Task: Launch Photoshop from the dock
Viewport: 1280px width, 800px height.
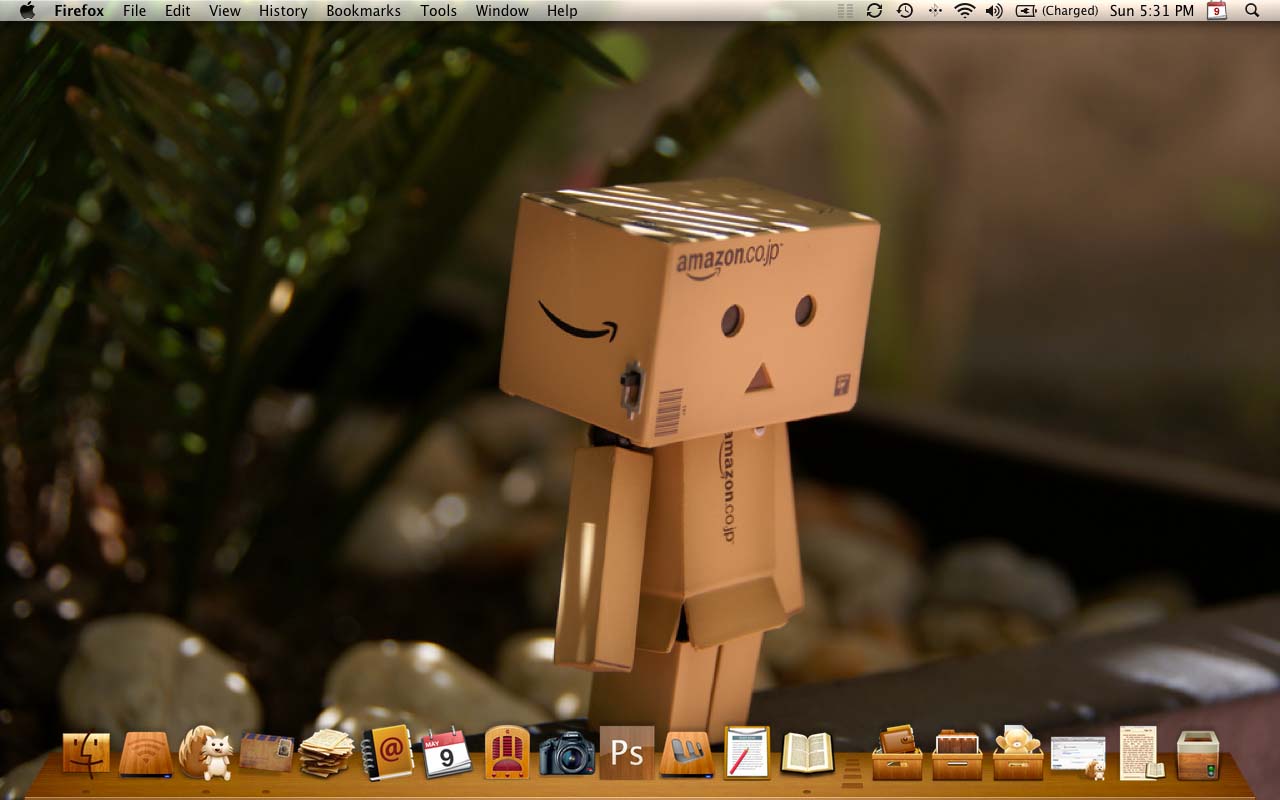Action: tap(627, 753)
